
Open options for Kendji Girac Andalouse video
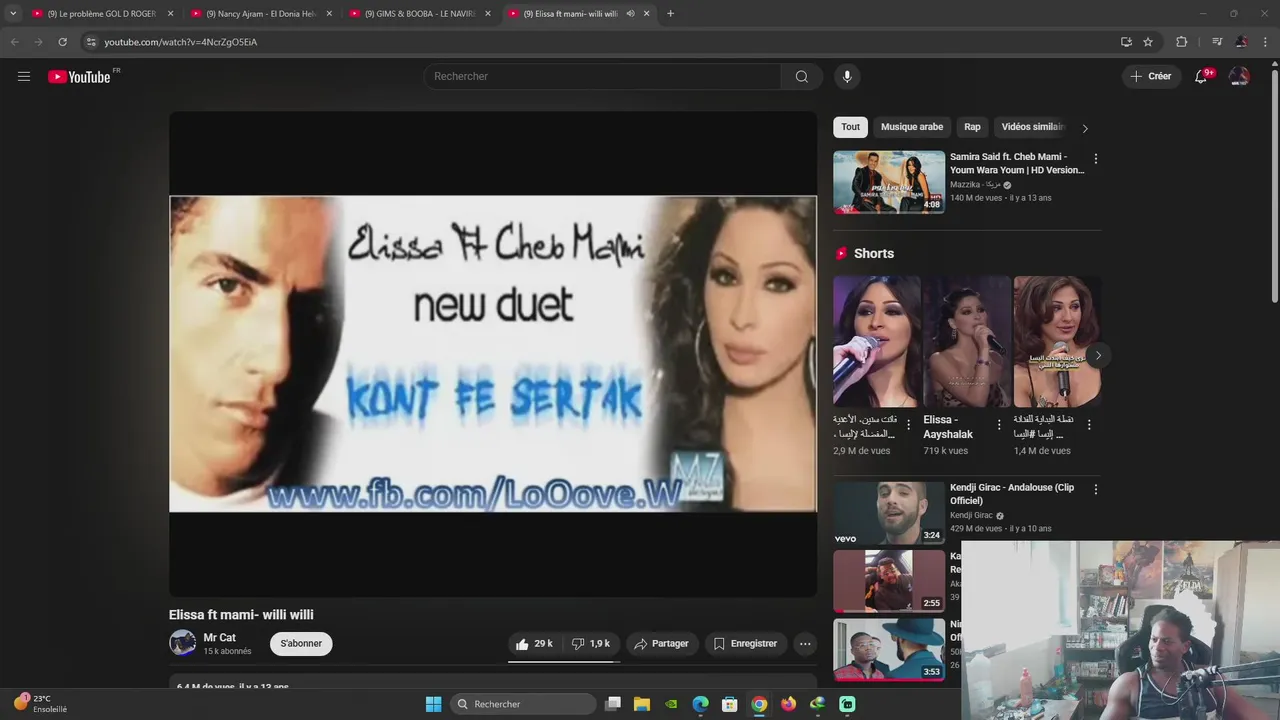(x=1096, y=489)
